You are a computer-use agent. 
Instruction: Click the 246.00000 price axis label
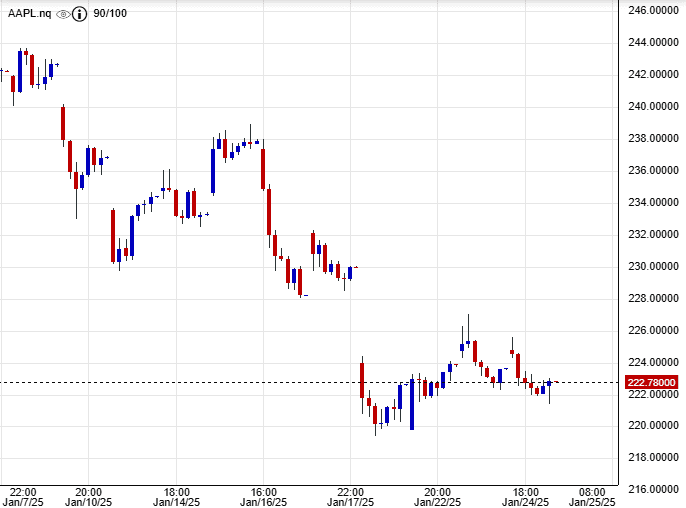(x=651, y=10)
